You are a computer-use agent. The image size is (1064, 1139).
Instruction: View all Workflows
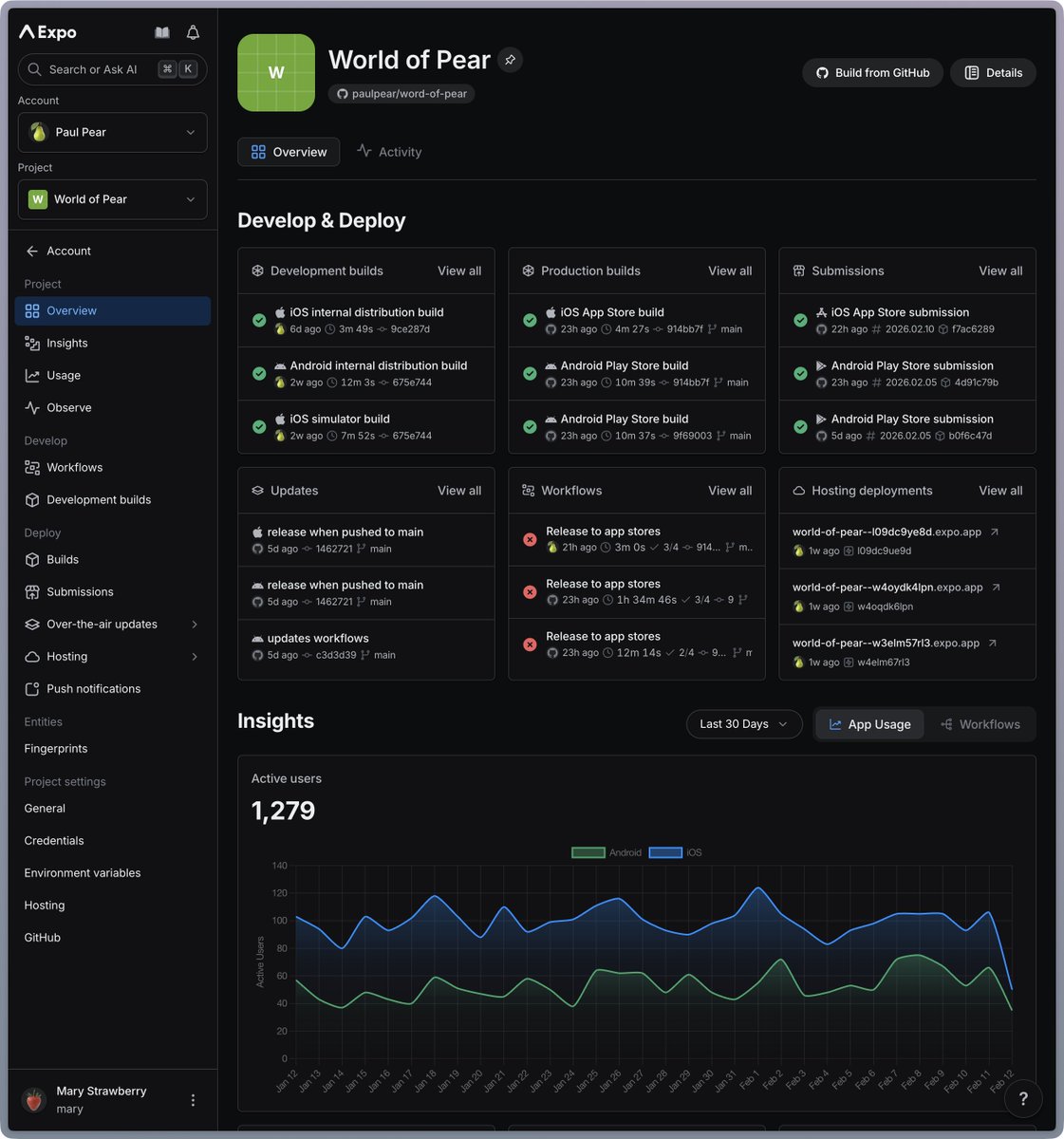(x=730, y=491)
